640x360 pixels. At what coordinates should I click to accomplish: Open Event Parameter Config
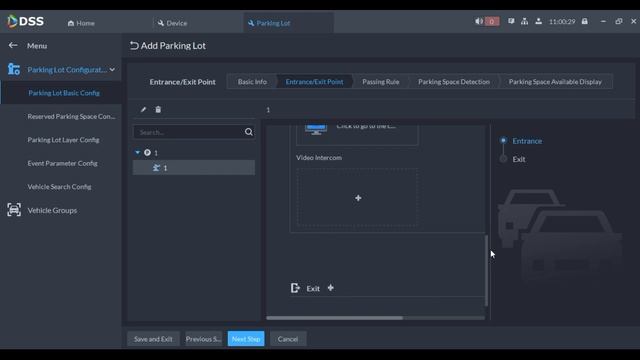pyautogui.click(x=62, y=163)
